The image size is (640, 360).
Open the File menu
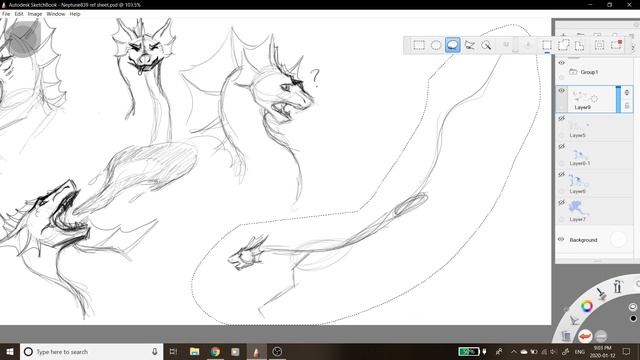(6, 14)
